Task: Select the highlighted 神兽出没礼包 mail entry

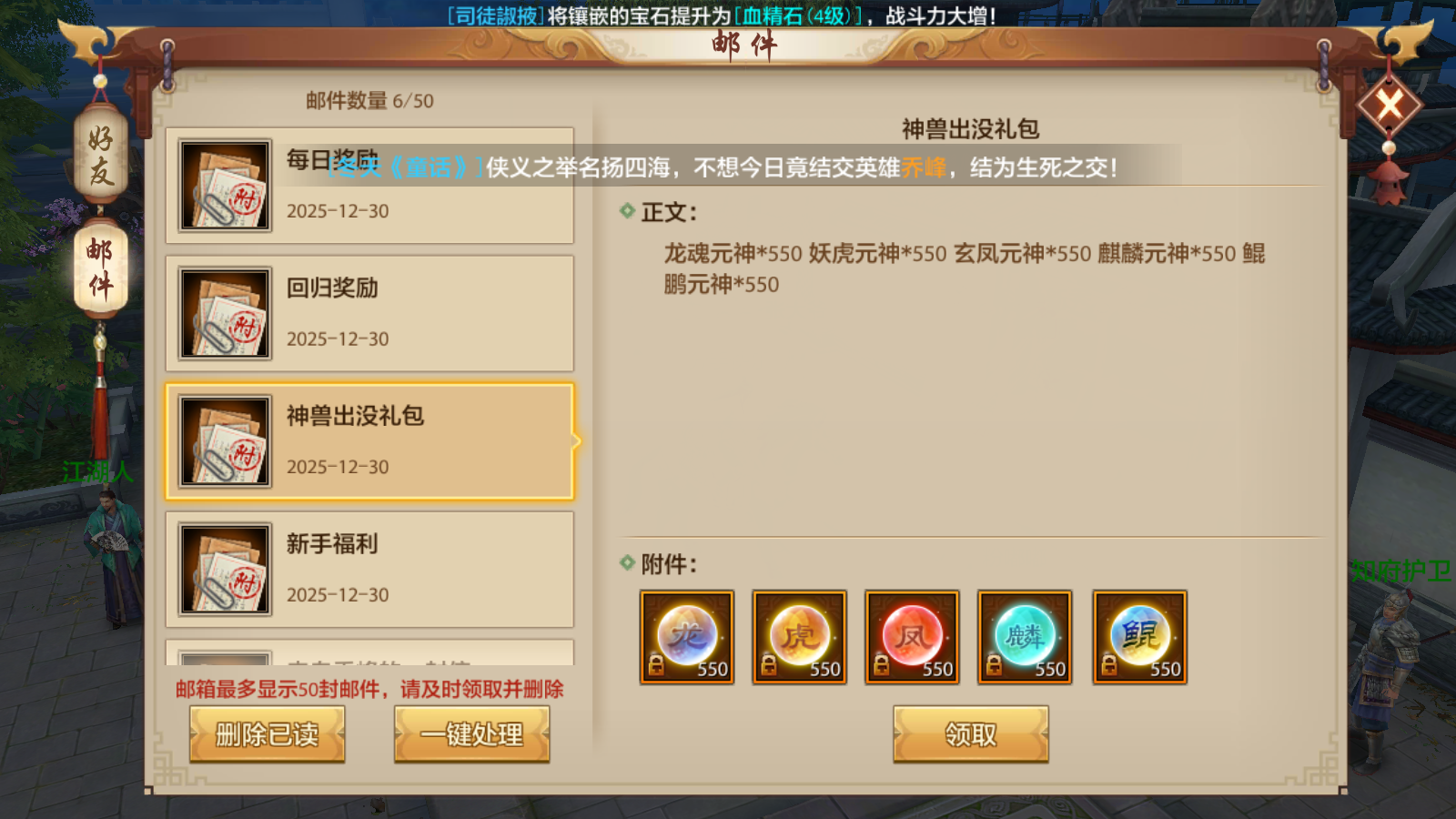Action: click(369, 441)
